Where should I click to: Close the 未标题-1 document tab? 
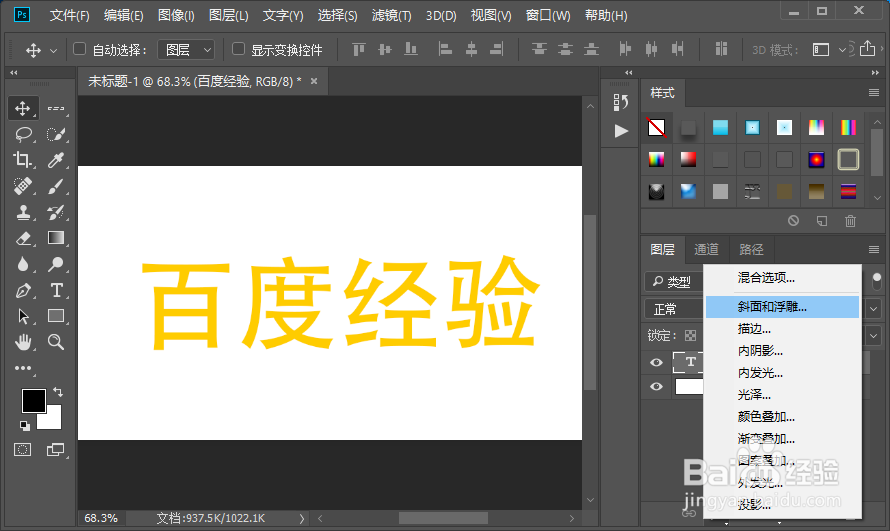pos(314,81)
